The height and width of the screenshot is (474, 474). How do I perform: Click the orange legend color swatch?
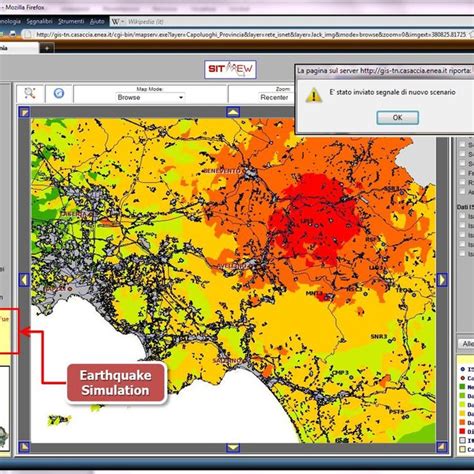tap(462, 422)
